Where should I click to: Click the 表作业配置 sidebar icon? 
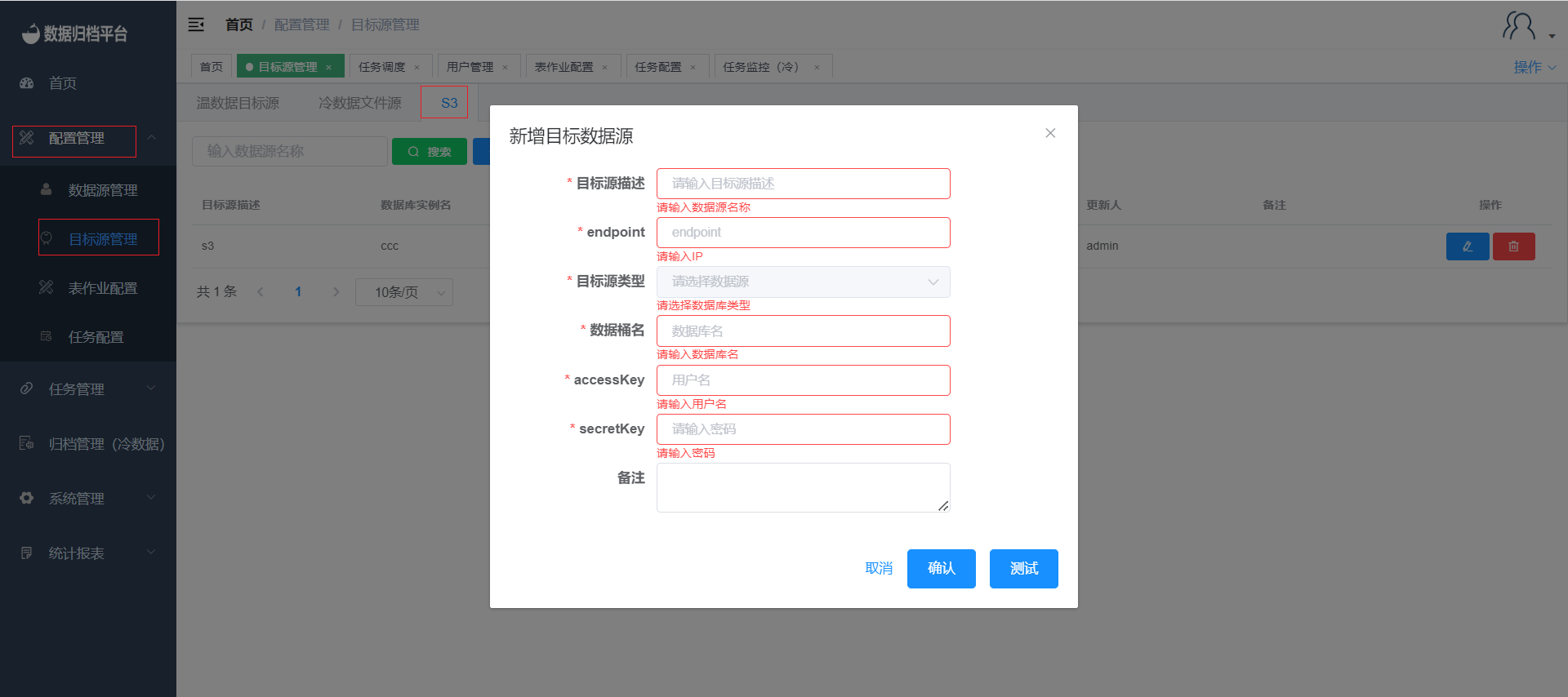point(47,287)
